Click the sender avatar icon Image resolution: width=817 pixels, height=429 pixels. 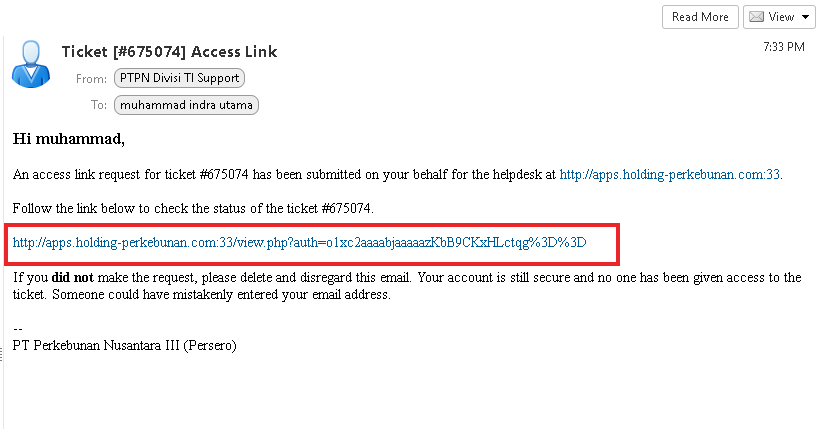(x=31, y=64)
